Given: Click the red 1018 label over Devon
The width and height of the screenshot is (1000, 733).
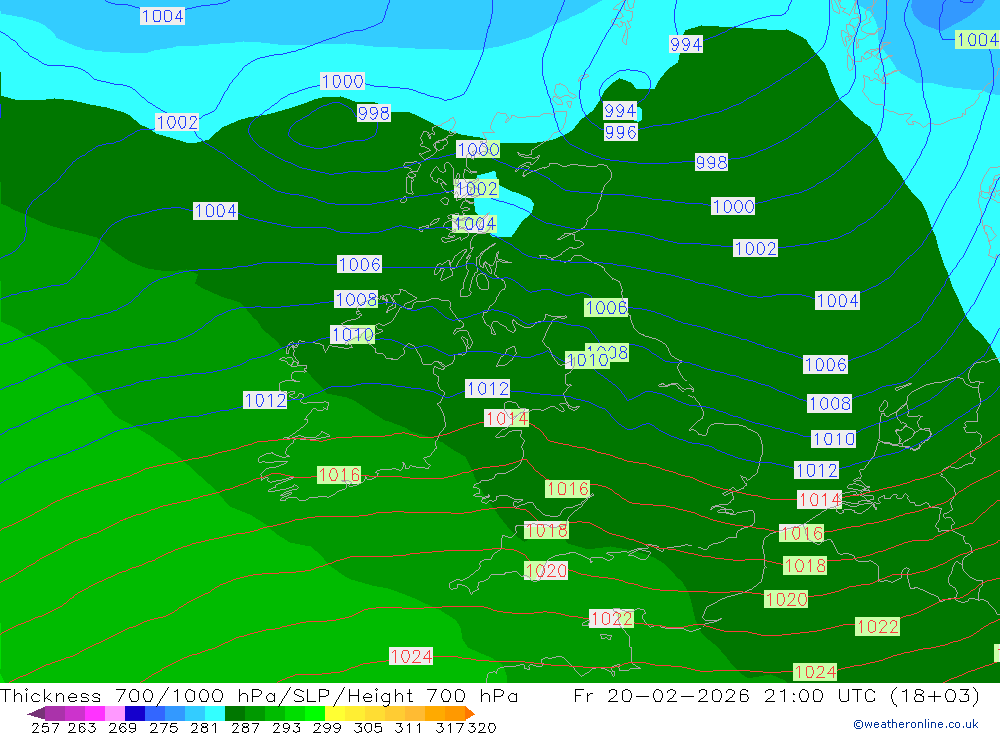Looking at the screenshot, I should [546, 530].
